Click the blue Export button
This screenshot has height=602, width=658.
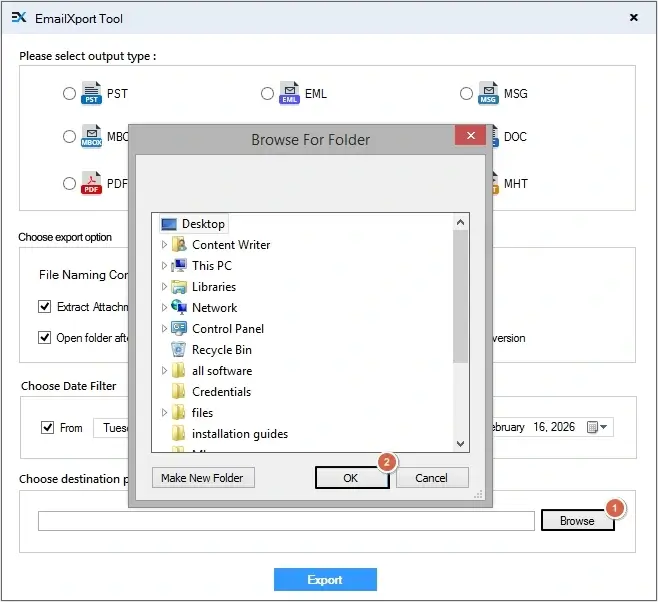[x=325, y=580]
